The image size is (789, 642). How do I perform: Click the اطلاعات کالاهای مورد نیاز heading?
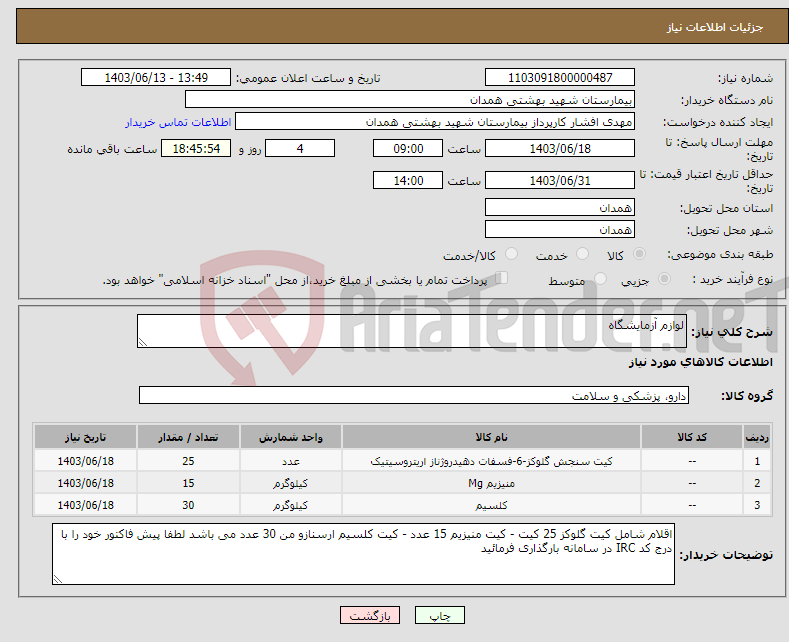coord(700,362)
